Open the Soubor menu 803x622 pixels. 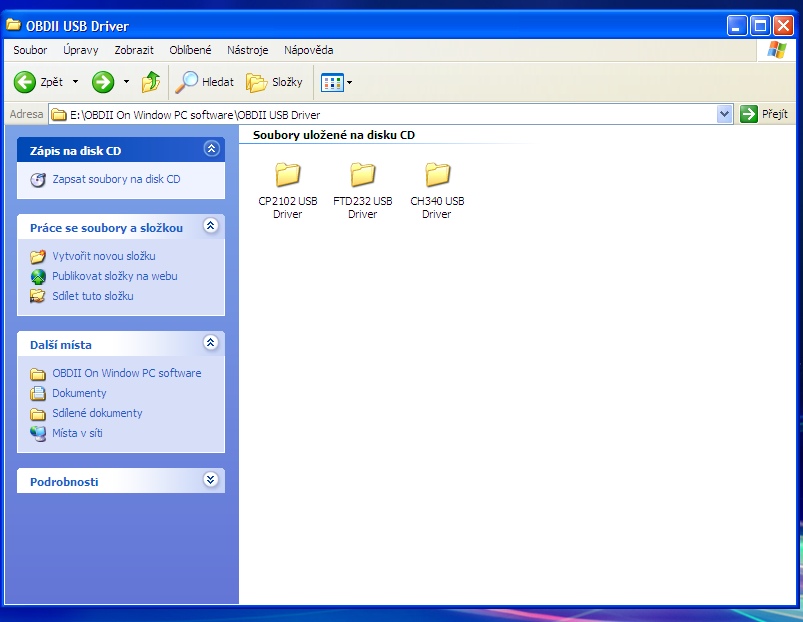30,49
